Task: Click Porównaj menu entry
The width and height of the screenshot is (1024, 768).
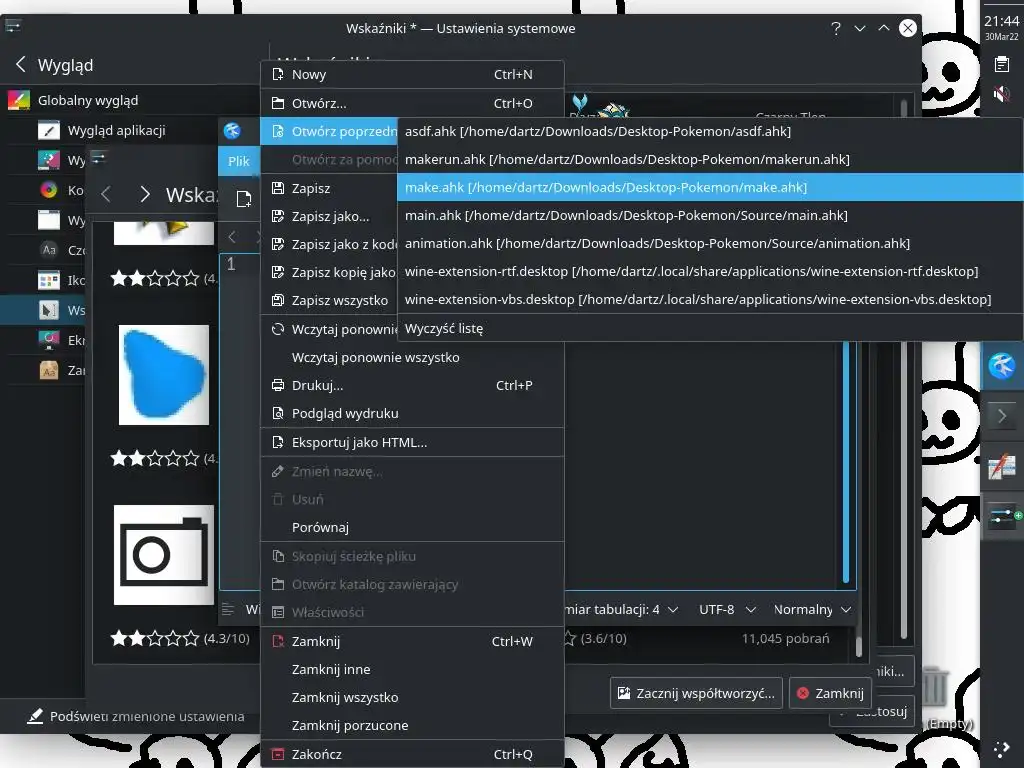Action: tap(412, 527)
